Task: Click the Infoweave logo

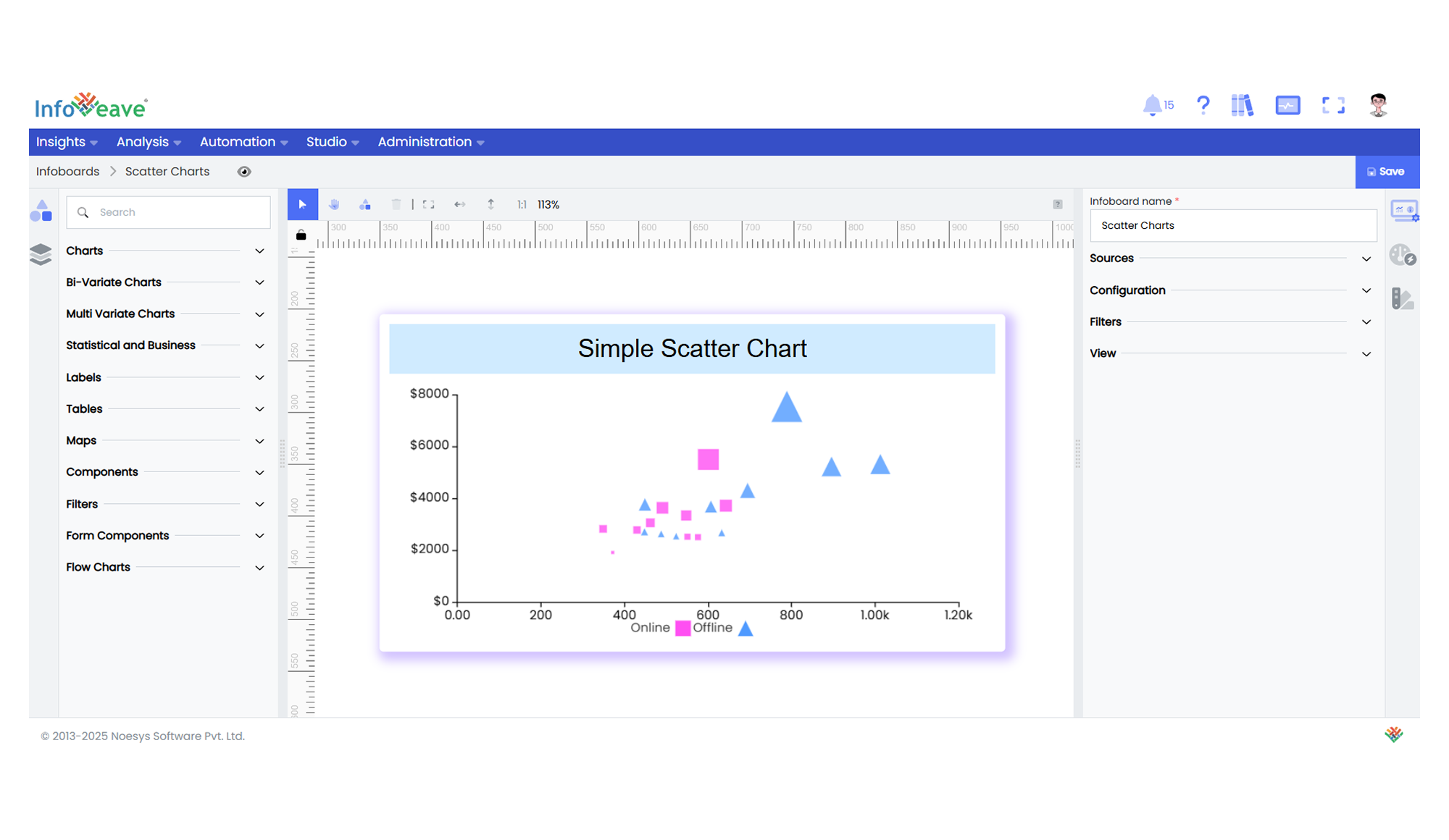Action: (x=91, y=106)
